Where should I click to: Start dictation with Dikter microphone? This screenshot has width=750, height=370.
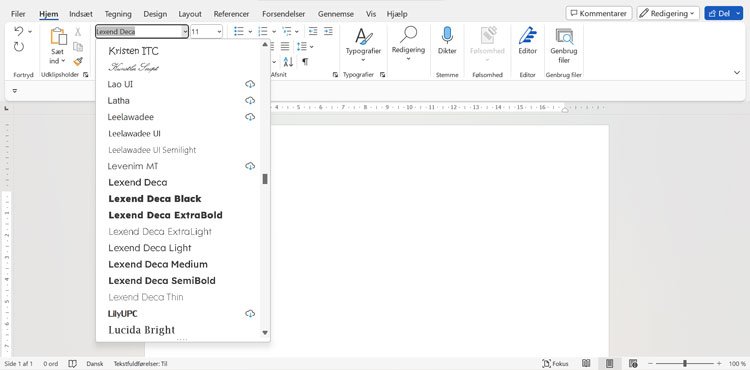(447, 41)
